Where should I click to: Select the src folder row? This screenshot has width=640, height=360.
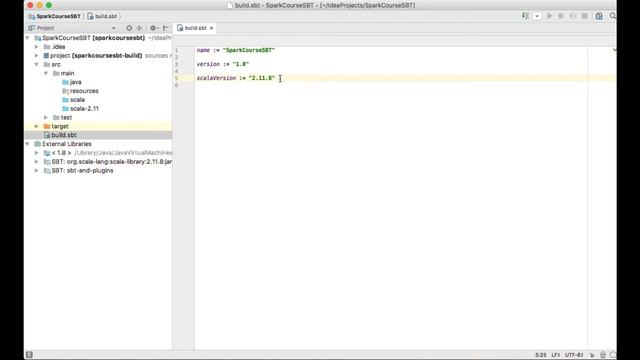pos(98,64)
